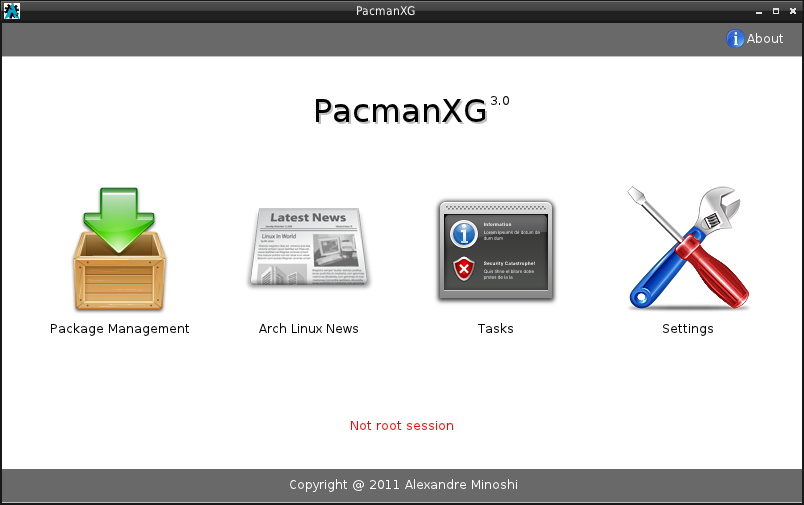Minimize the PacmanXG window

(x=759, y=11)
